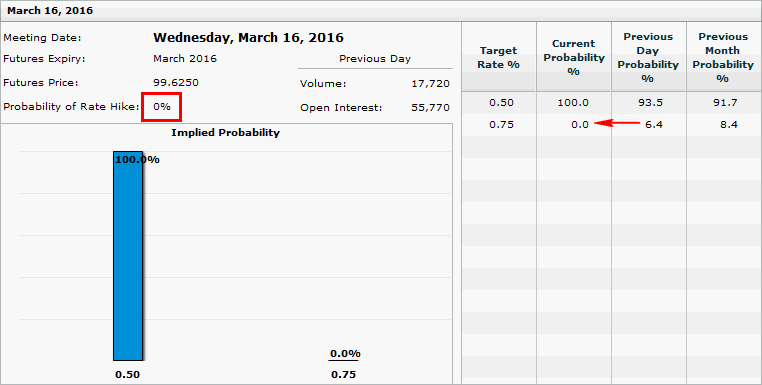Click the Probability of Rate Hike label
The width and height of the screenshot is (762, 385).
click(x=71, y=106)
